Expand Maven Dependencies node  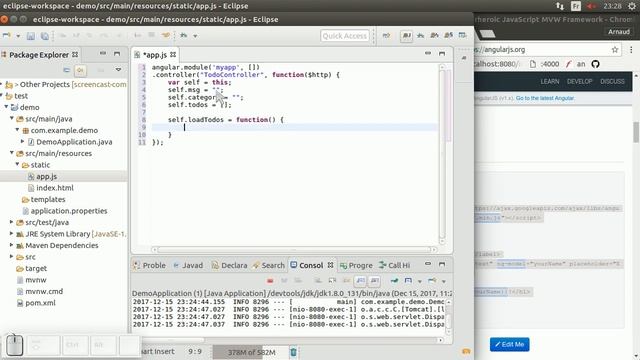[12, 245]
